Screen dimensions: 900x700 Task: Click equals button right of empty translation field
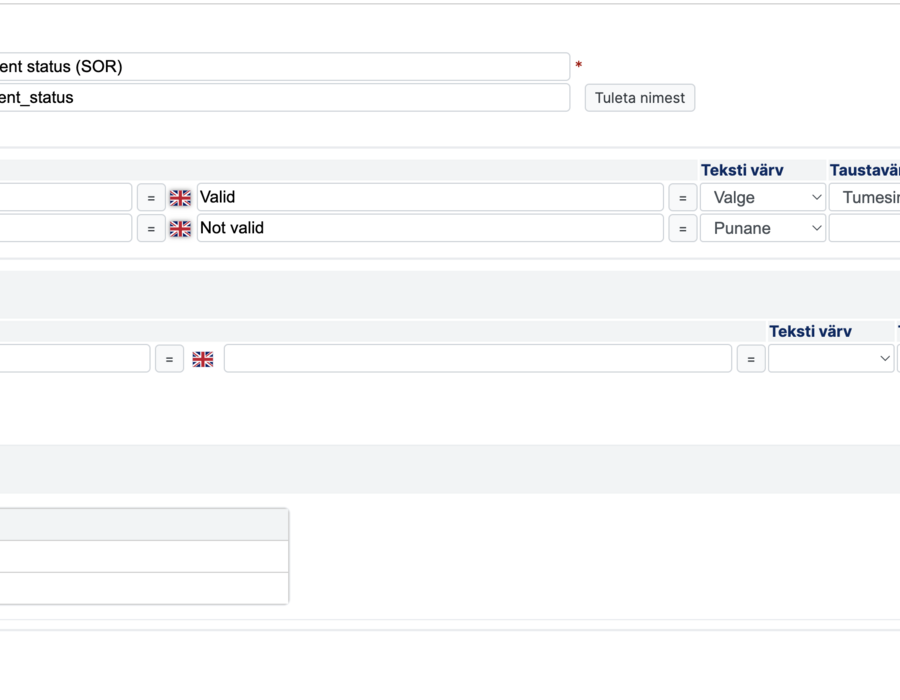point(751,359)
